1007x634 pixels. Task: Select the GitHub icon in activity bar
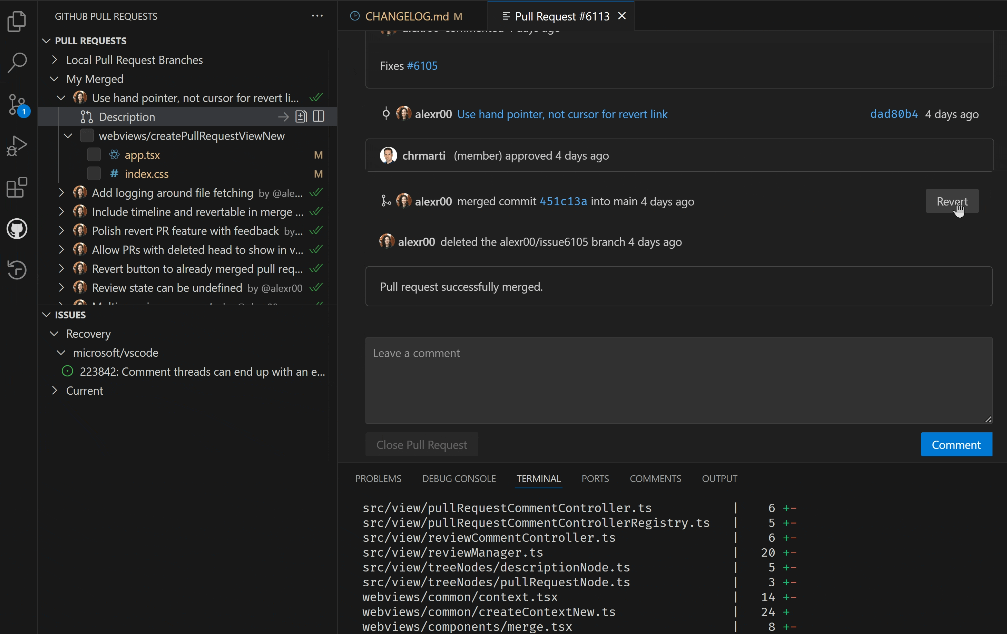tap(17, 229)
